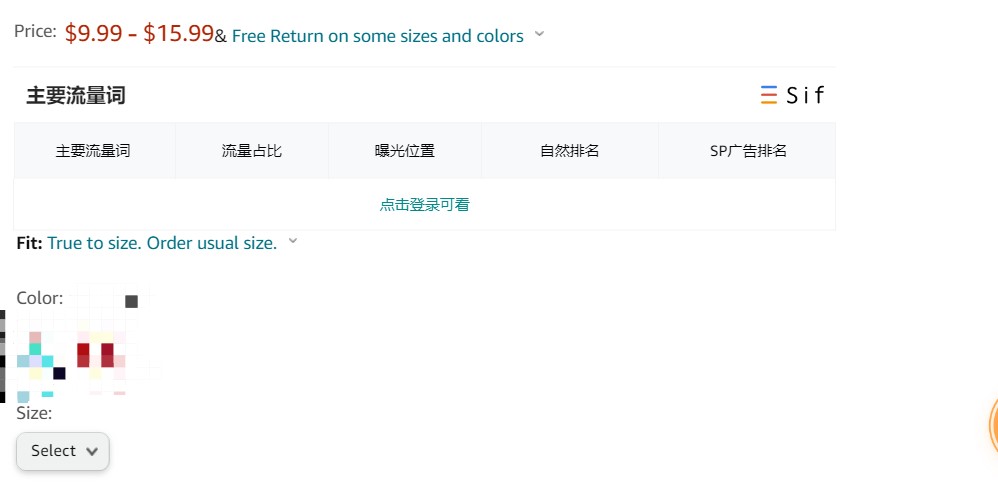This screenshot has width=998, height=503.
Task: Select the 自然排名 column header
Action: tap(570, 151)
